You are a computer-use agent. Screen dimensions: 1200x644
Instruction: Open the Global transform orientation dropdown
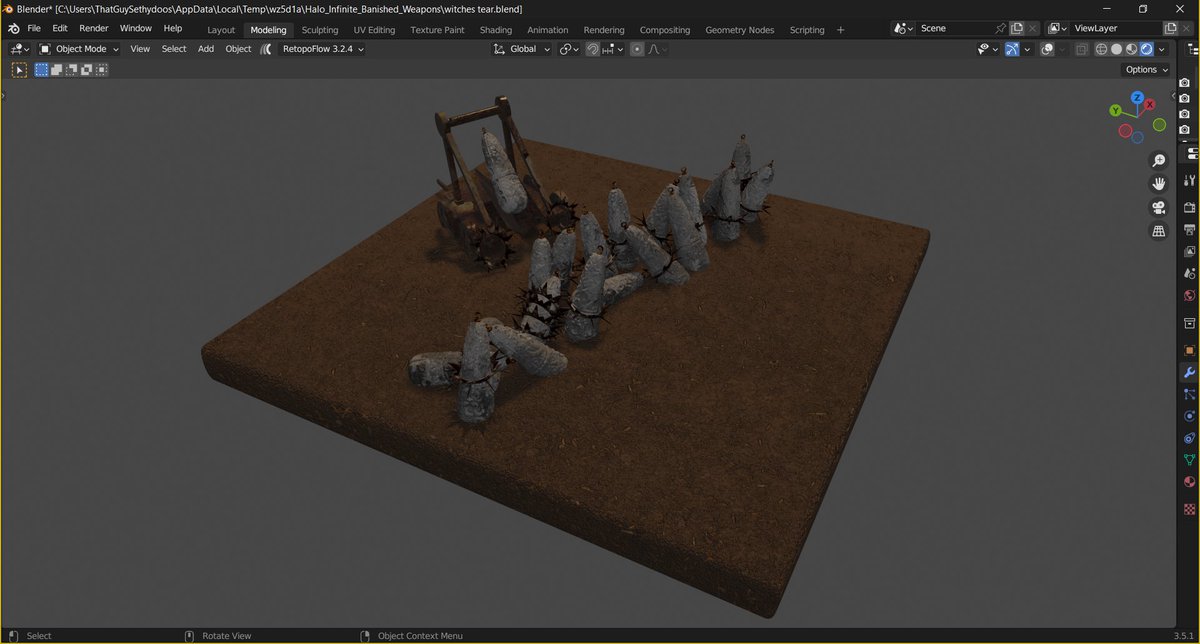(x=522, y=49)
